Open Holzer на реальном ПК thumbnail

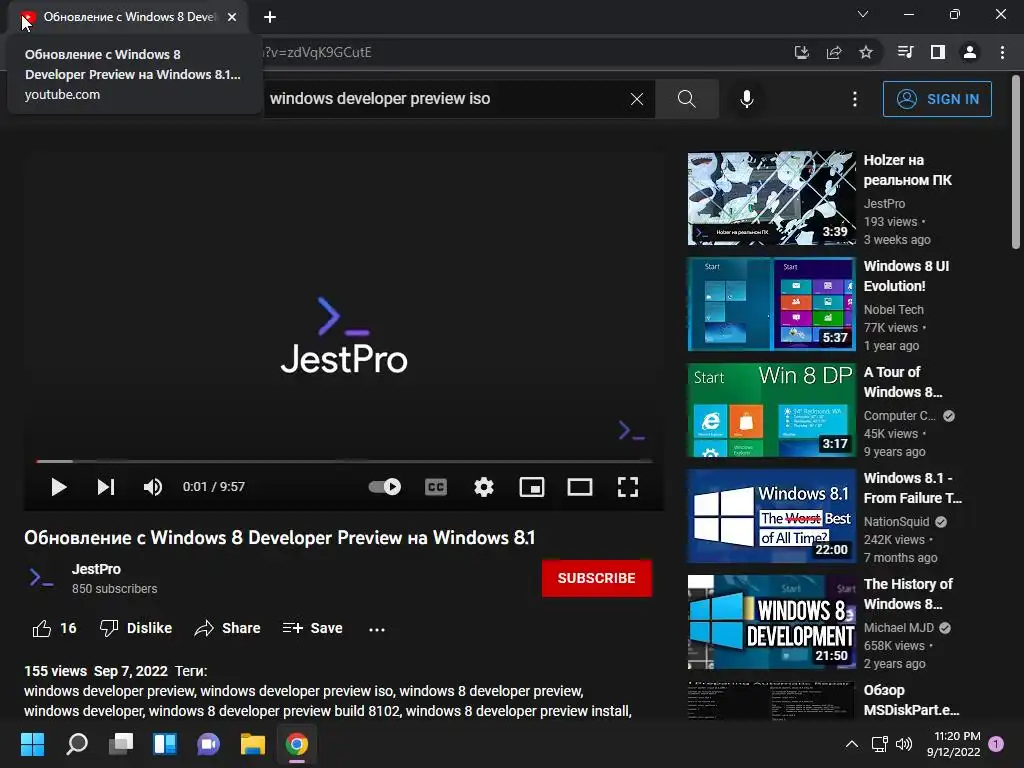tap(771, 198)
